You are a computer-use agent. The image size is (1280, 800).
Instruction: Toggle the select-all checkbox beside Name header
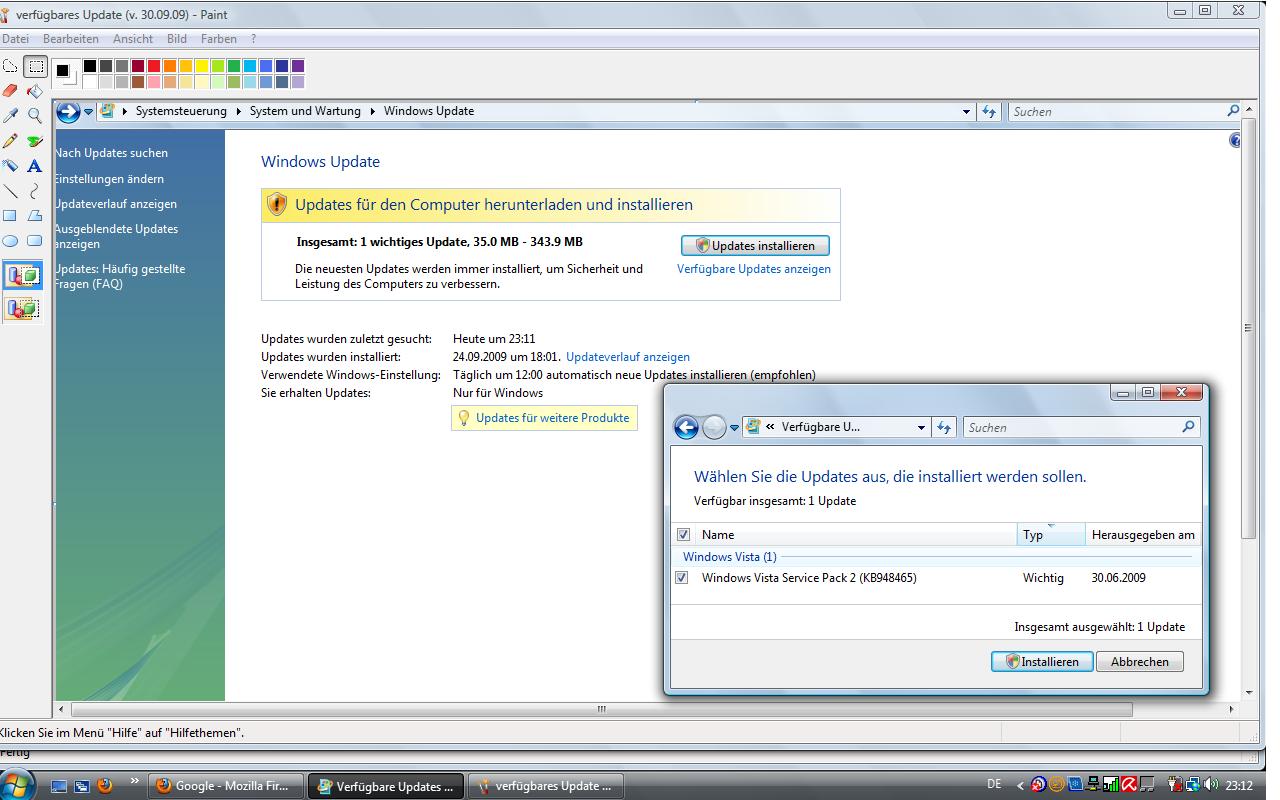pyautogui.click(x=683, y=535)
